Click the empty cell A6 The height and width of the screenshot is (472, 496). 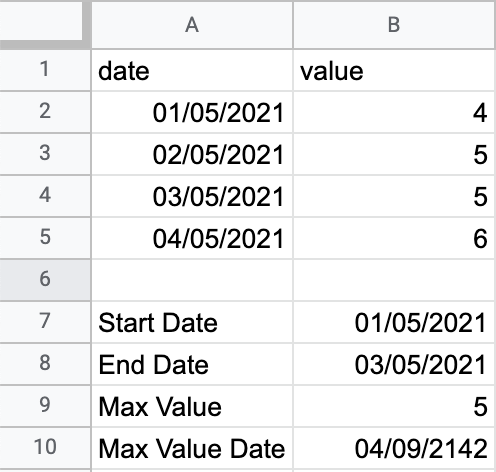click(x=192, y=280)
